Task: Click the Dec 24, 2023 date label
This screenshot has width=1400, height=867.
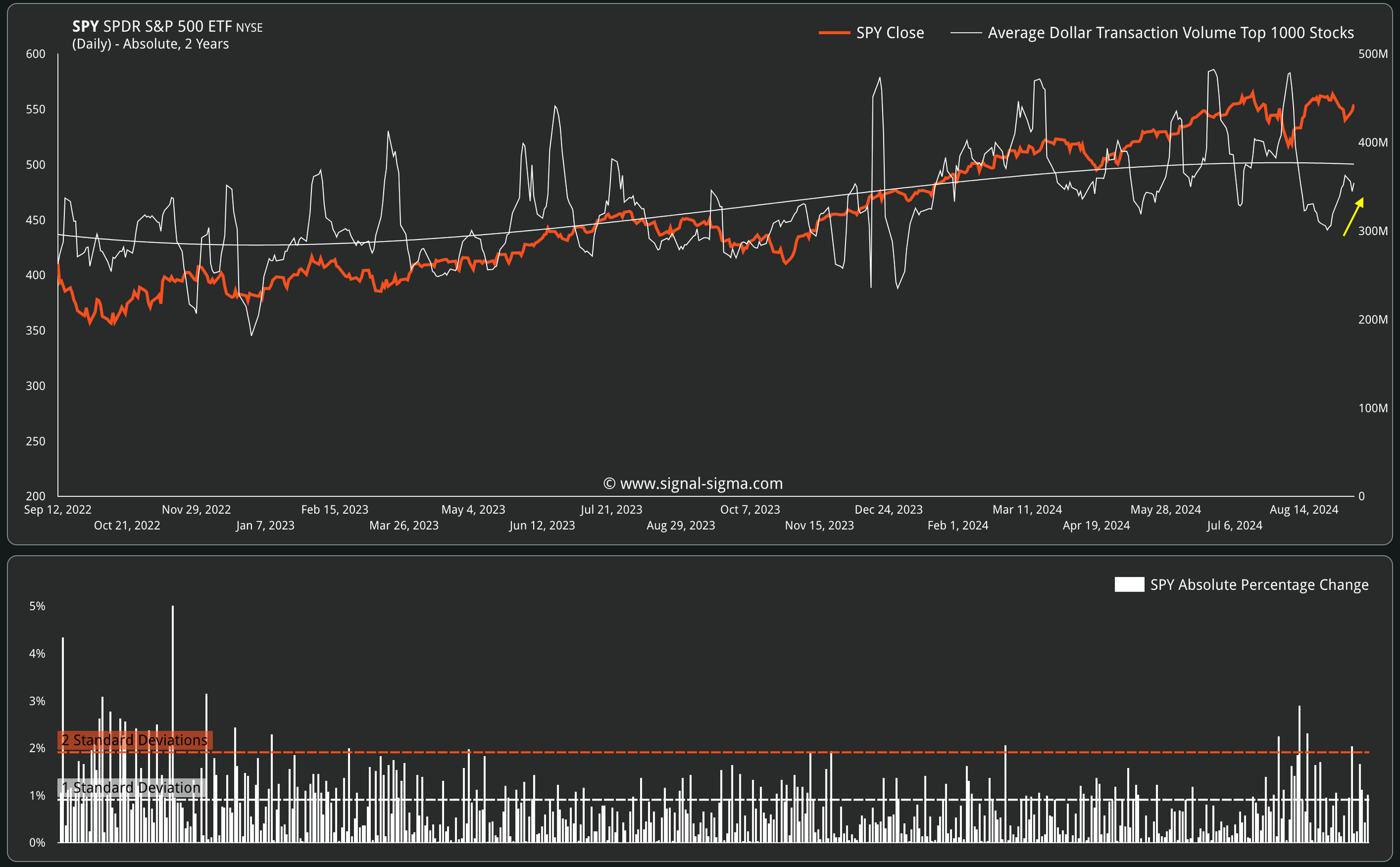Action: point(888,509)
